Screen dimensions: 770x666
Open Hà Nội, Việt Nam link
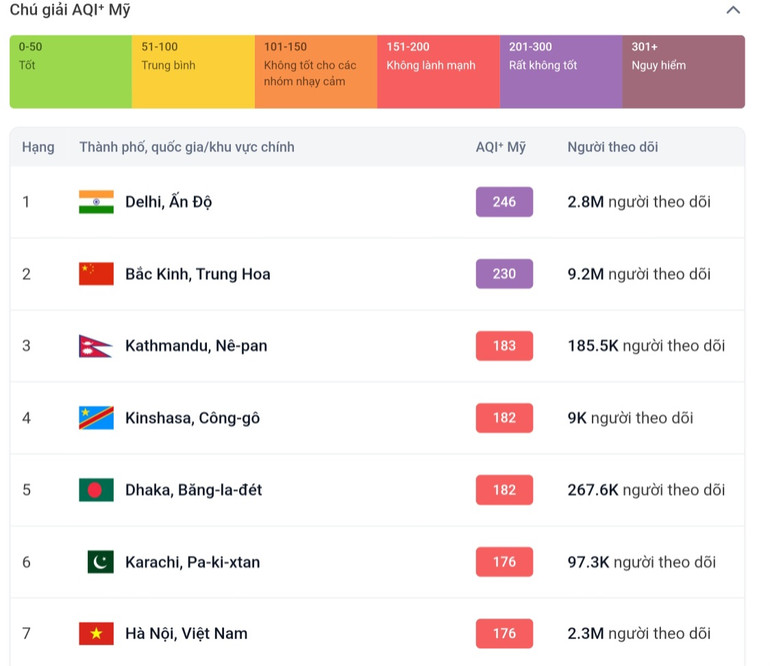point(186,633)
